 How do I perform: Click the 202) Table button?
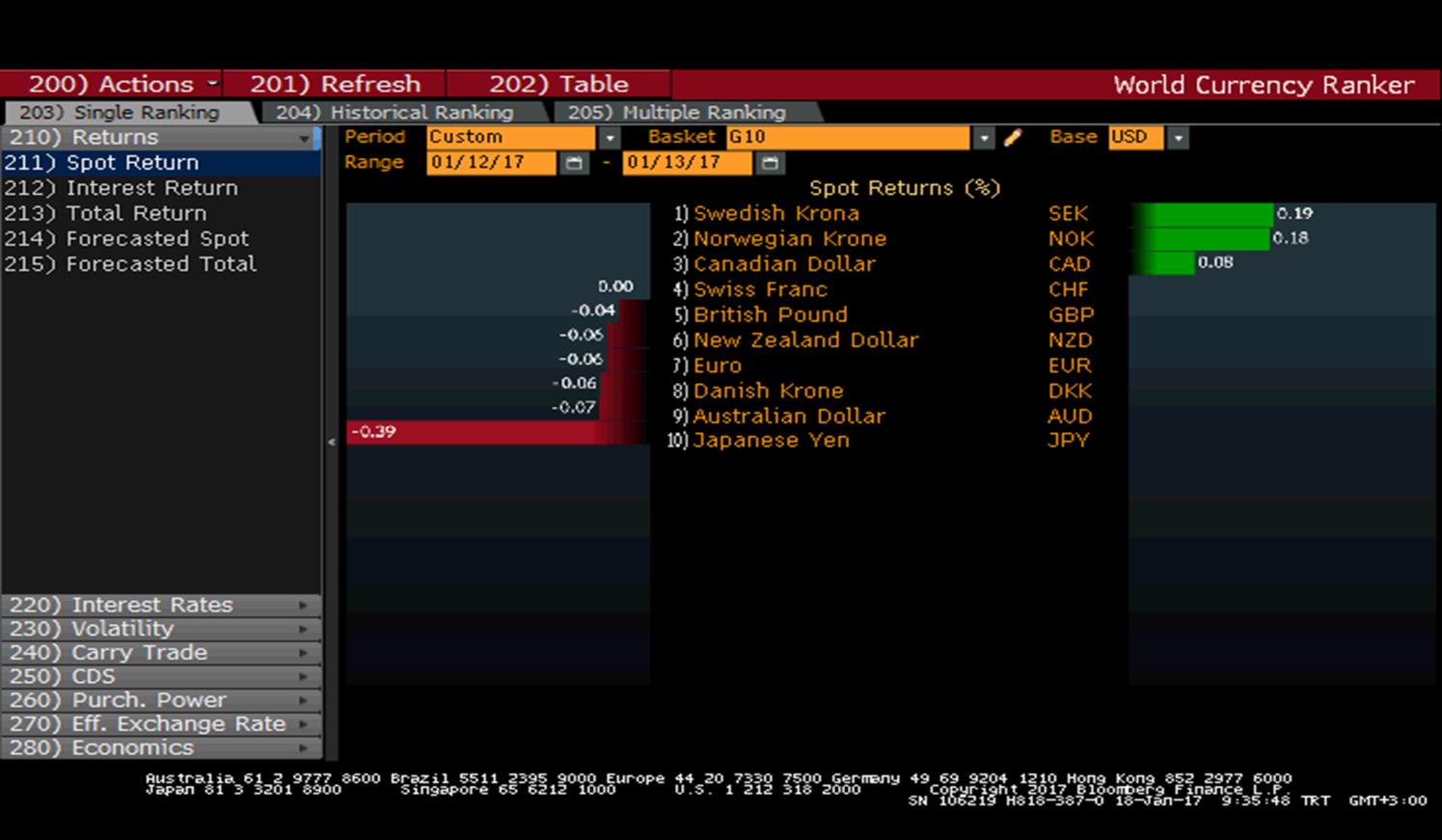point(558,84)
